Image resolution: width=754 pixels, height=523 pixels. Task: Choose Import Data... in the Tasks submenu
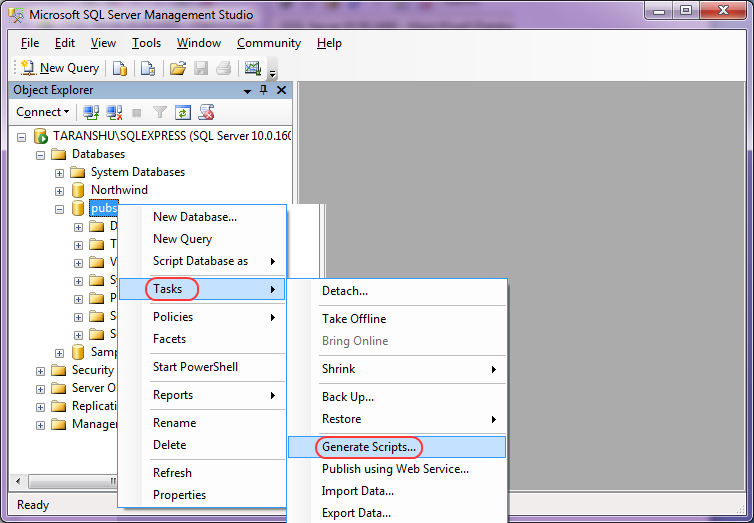pyautogui.click(x=397, y=491)
